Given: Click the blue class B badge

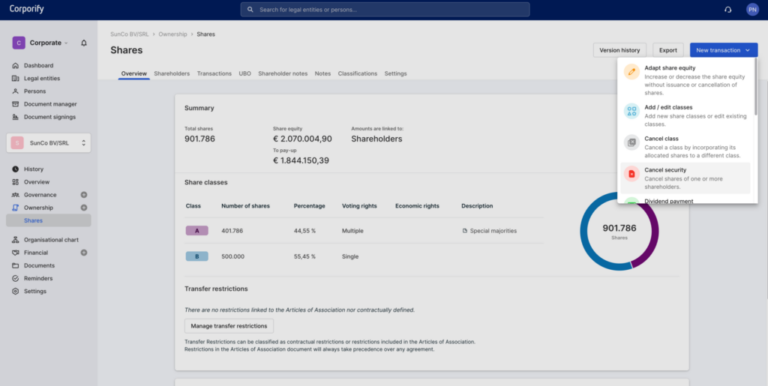Looking at the screenshot, I should tap(197, 256).
